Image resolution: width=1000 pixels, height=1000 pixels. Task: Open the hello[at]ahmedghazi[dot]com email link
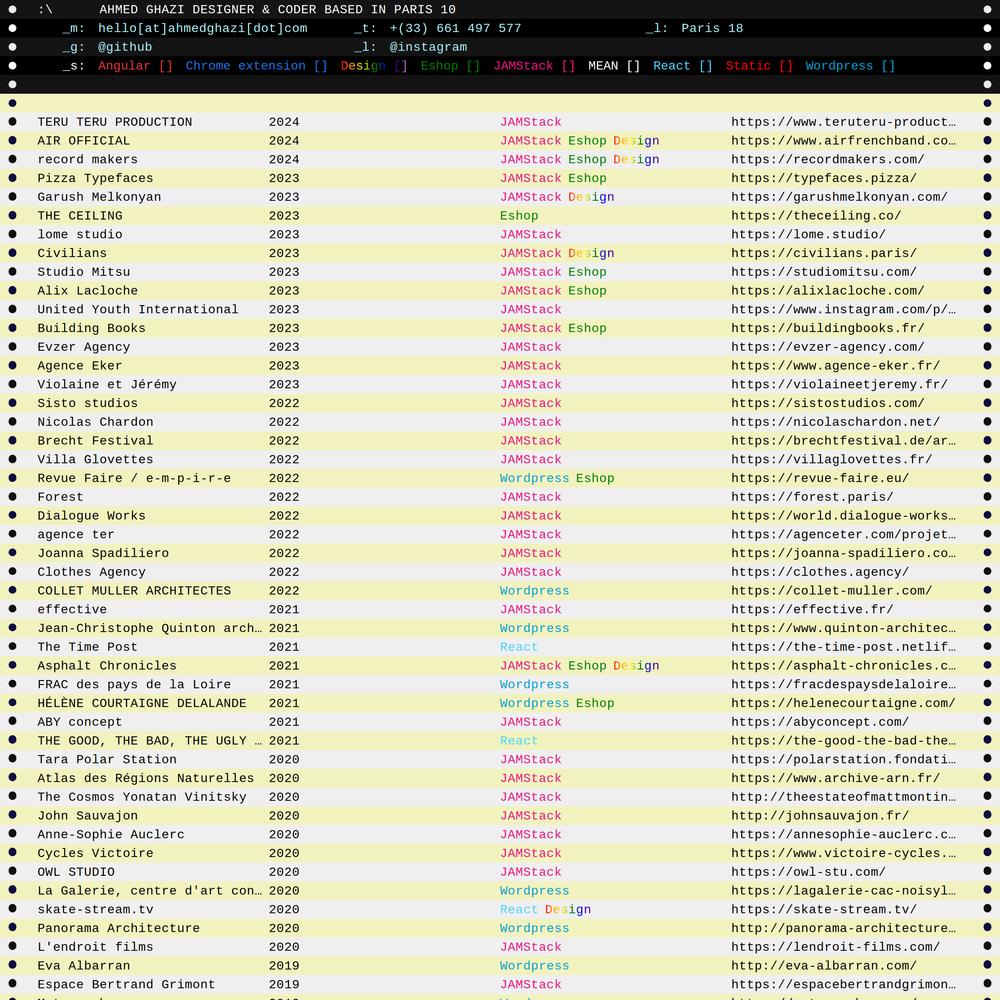[x=202, y=28]
